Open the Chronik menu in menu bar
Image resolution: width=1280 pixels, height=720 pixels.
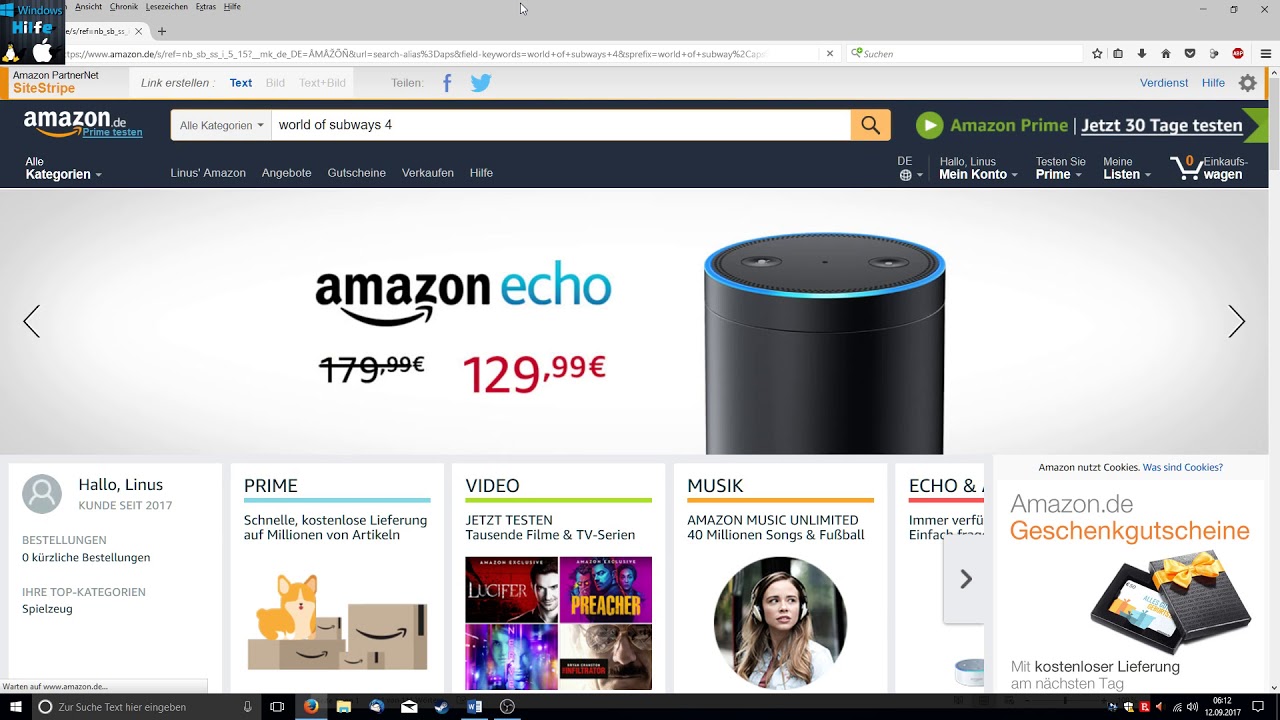coord(124,7)
